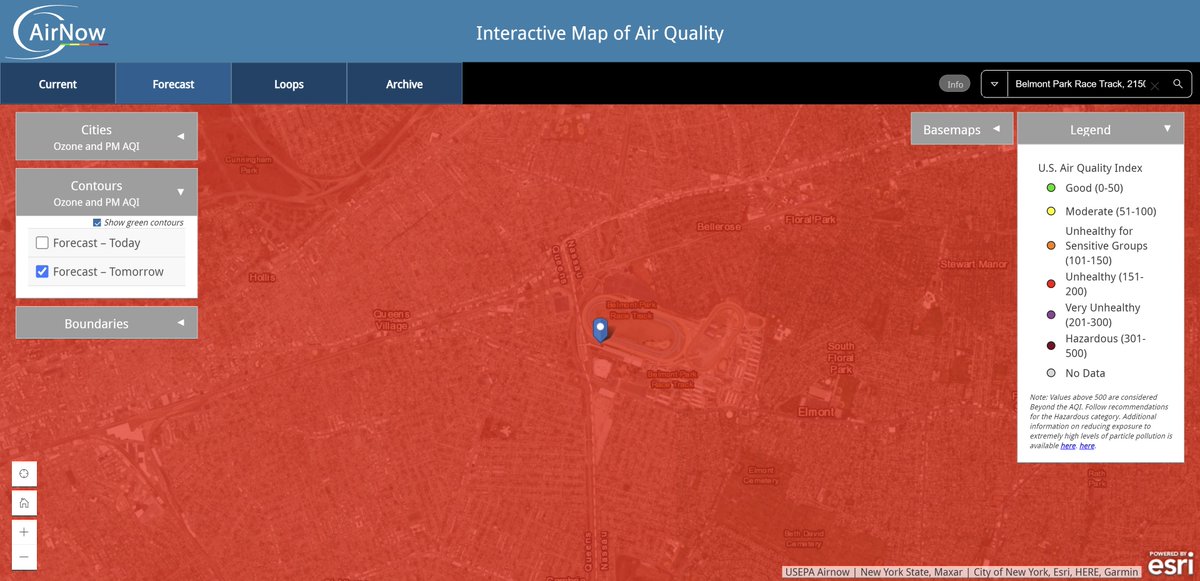Toggle Show green contours

click(97, 222)
